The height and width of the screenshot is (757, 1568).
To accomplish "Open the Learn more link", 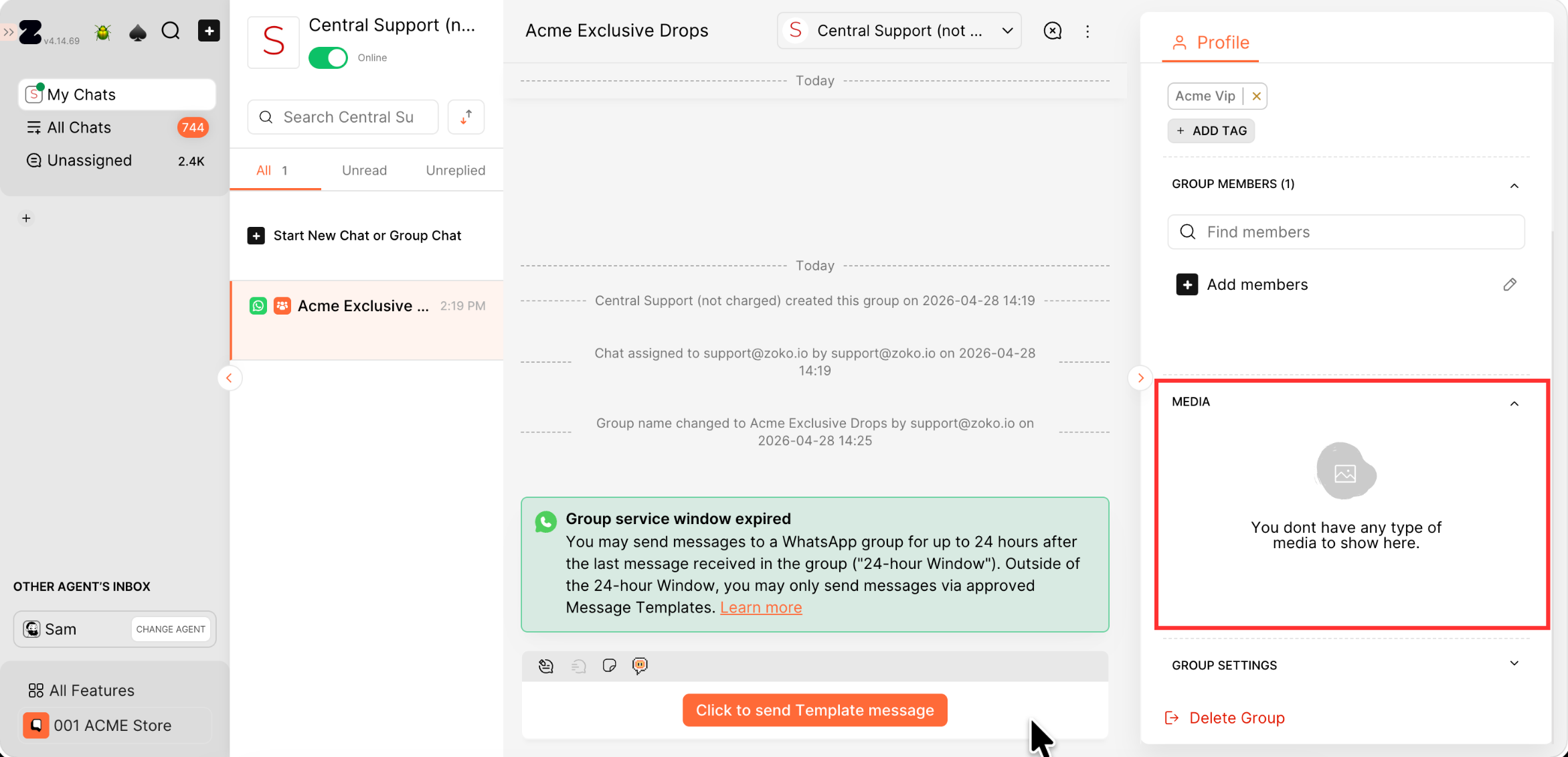I will pyautogui.click(x=761, y=607).
